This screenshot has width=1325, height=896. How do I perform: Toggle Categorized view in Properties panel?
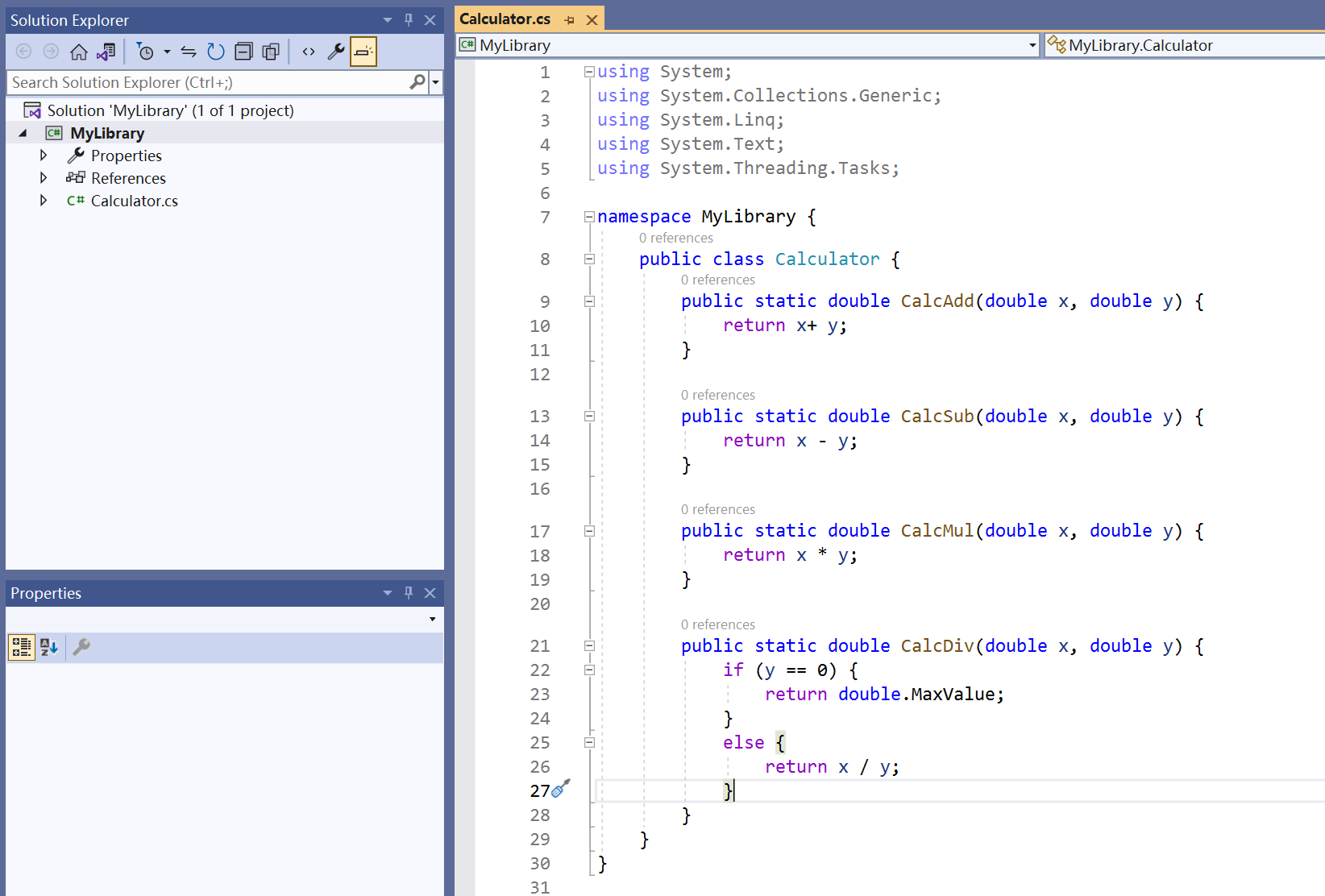click(x=21, y=647)
